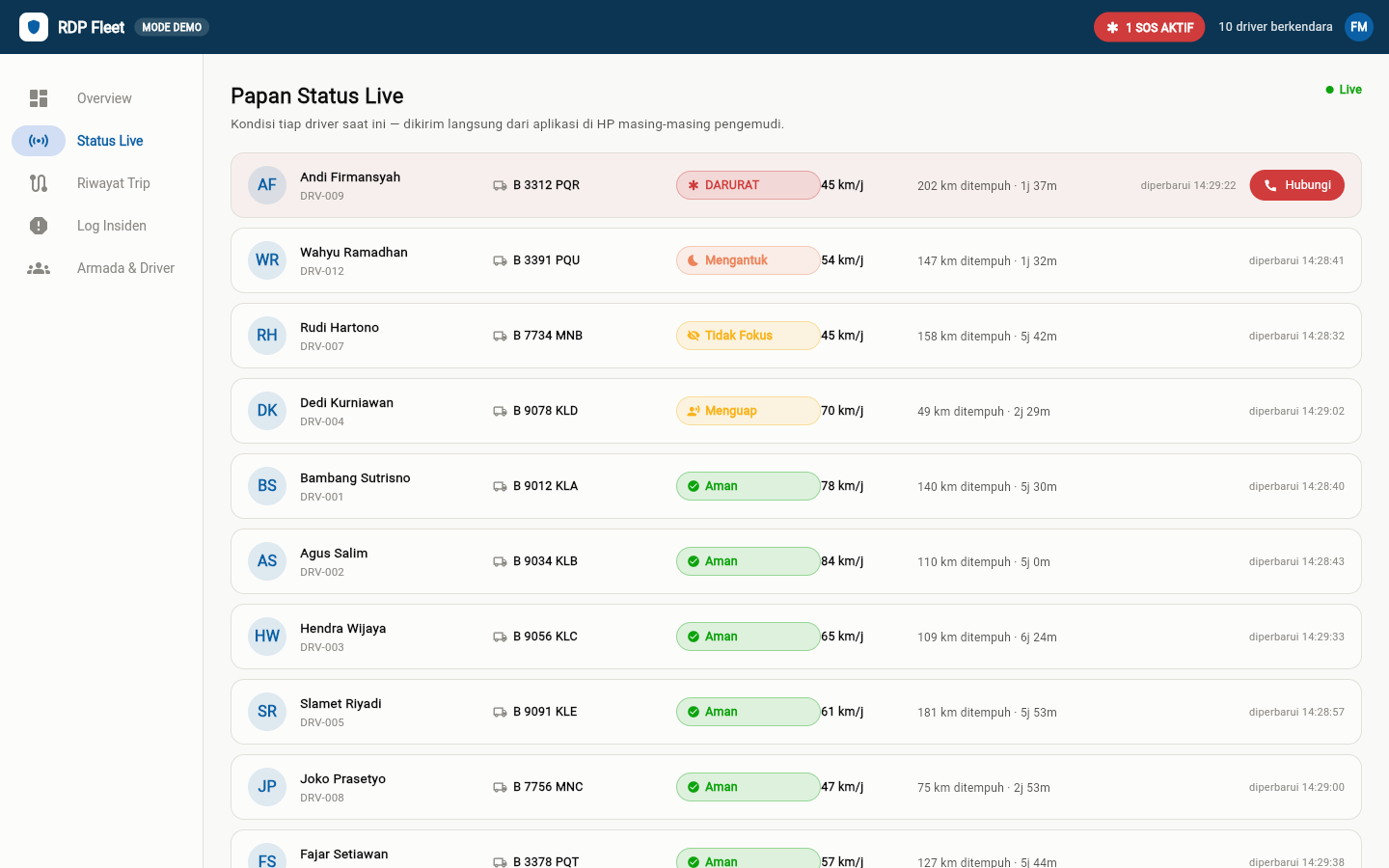Click the BS avatar of Bambang Sutrisno
The width and height of the screenshot is (1389, 868).
tap(267, 486)
